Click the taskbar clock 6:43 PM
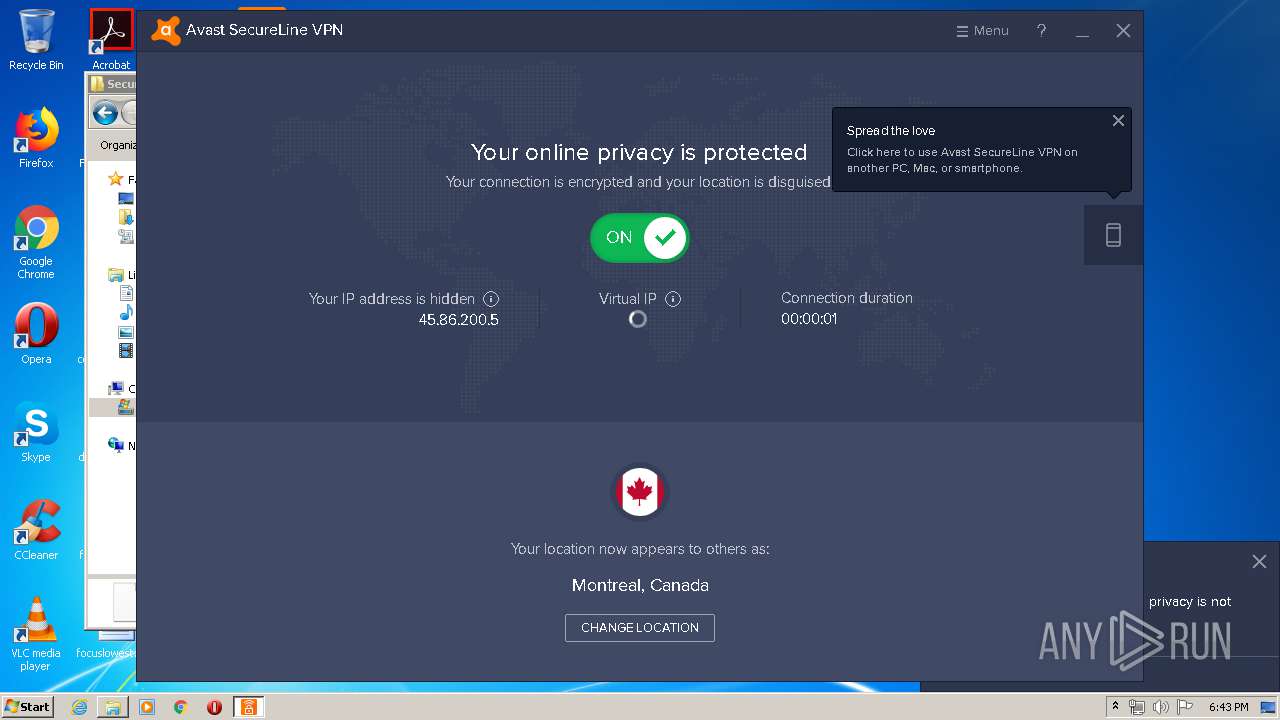 pyautogui.click(x=1228, y=707)
